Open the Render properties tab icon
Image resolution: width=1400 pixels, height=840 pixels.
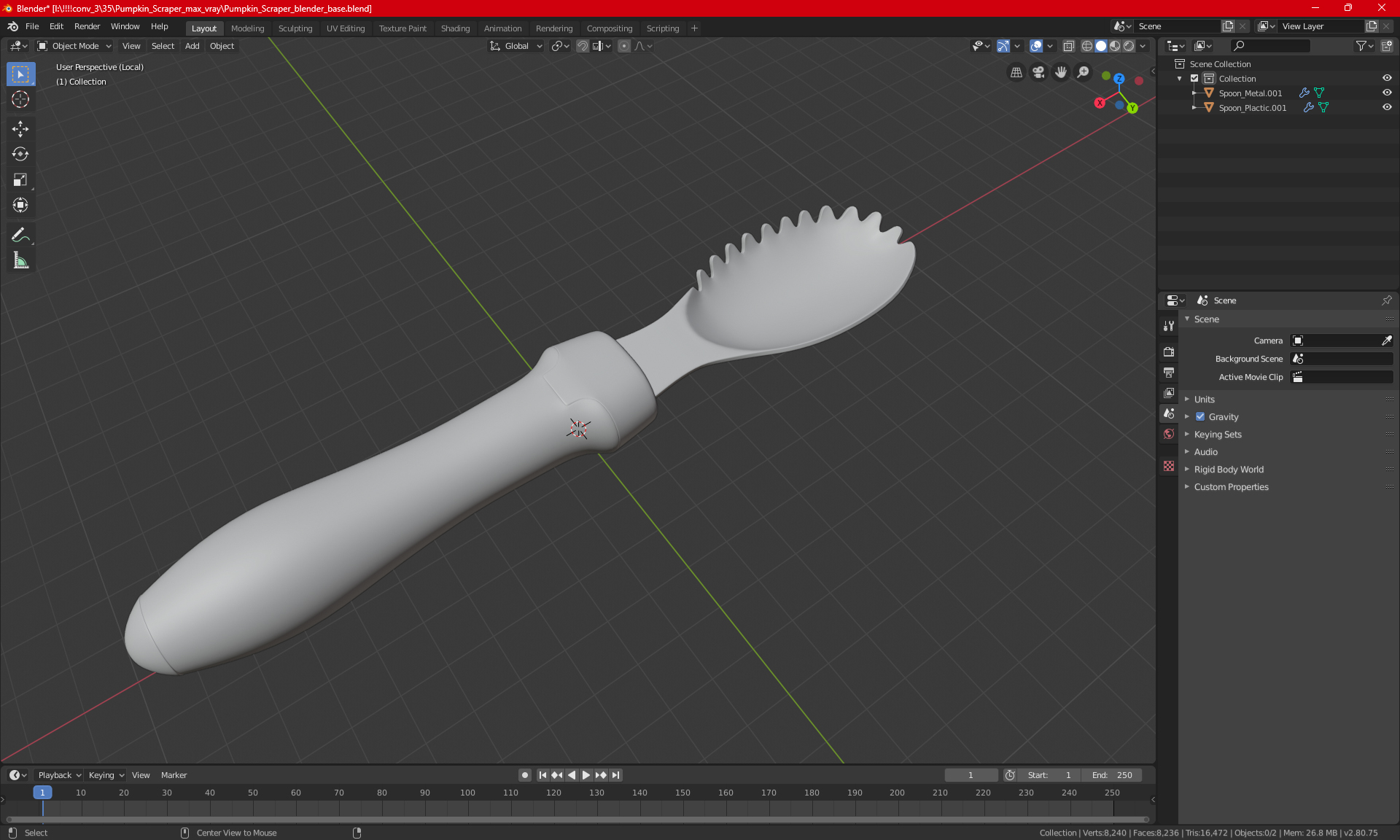coord(1169,351)
